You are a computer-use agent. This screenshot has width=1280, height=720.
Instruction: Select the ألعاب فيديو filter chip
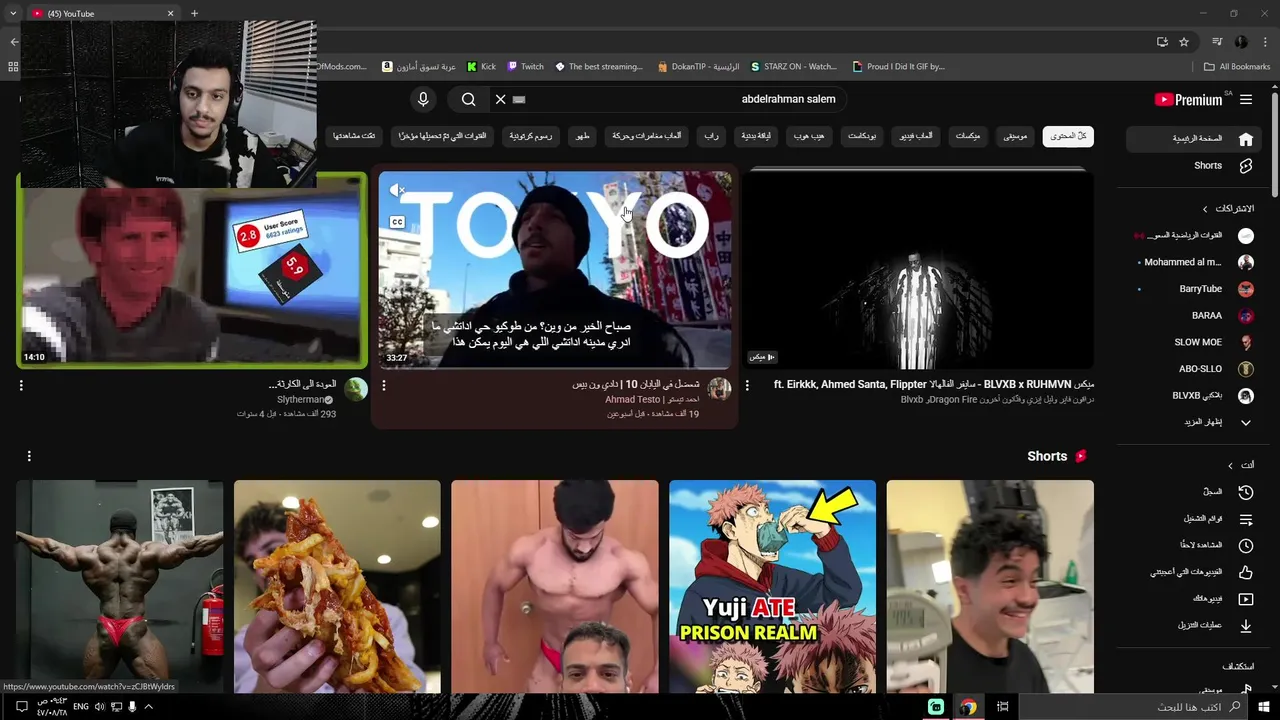pyautogui.click(x=916, y=136)
